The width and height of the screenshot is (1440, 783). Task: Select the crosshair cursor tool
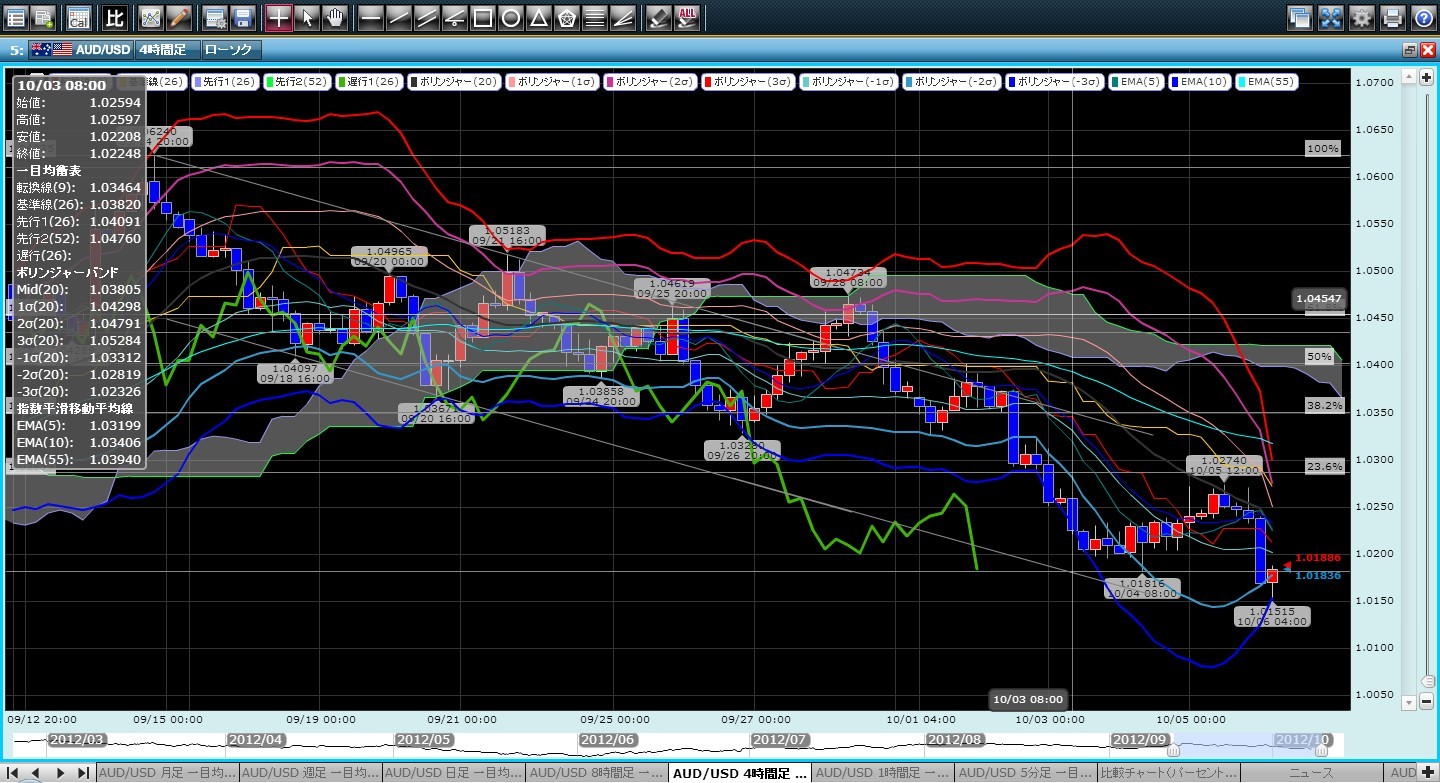tap(278, 17)
